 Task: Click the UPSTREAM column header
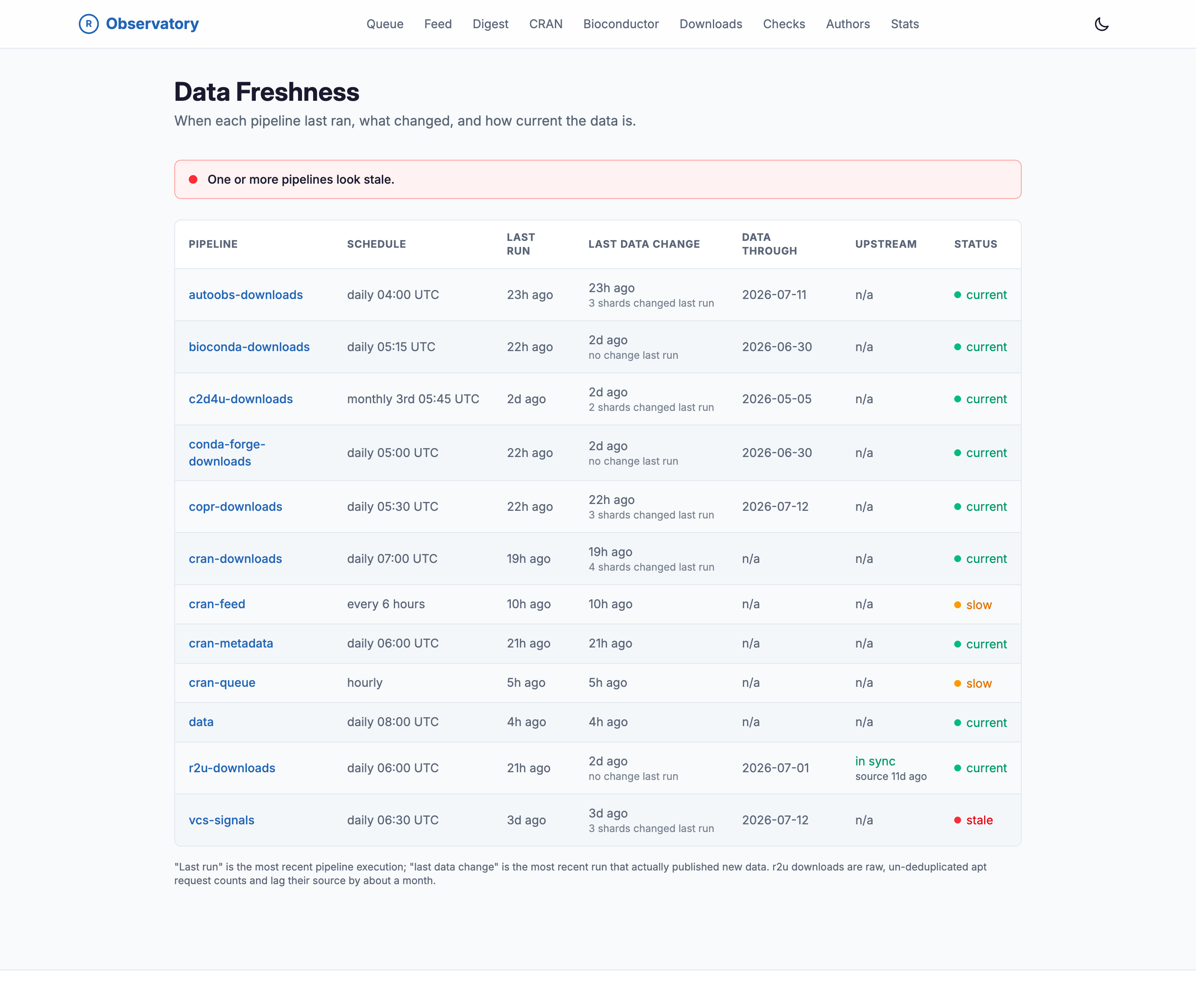pos(886,244)
